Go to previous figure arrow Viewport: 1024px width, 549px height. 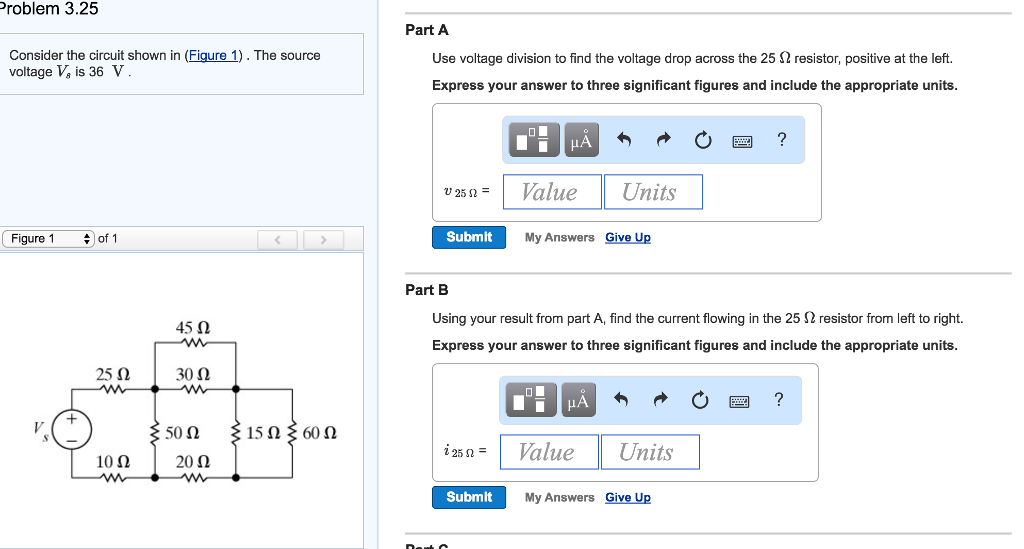(278, 240)
